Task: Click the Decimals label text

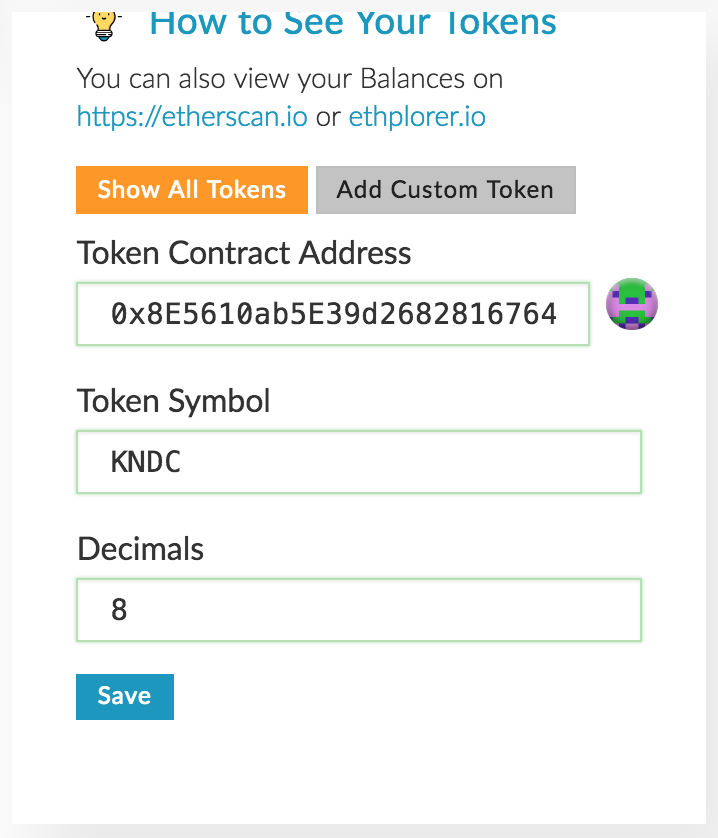Action: coord(141,549)
